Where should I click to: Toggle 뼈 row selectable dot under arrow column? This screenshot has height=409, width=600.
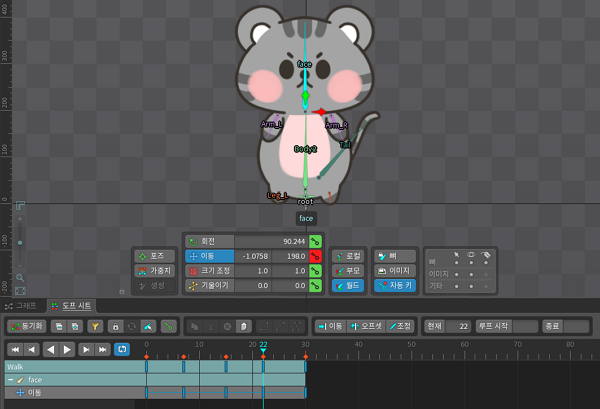click(456, 262)
